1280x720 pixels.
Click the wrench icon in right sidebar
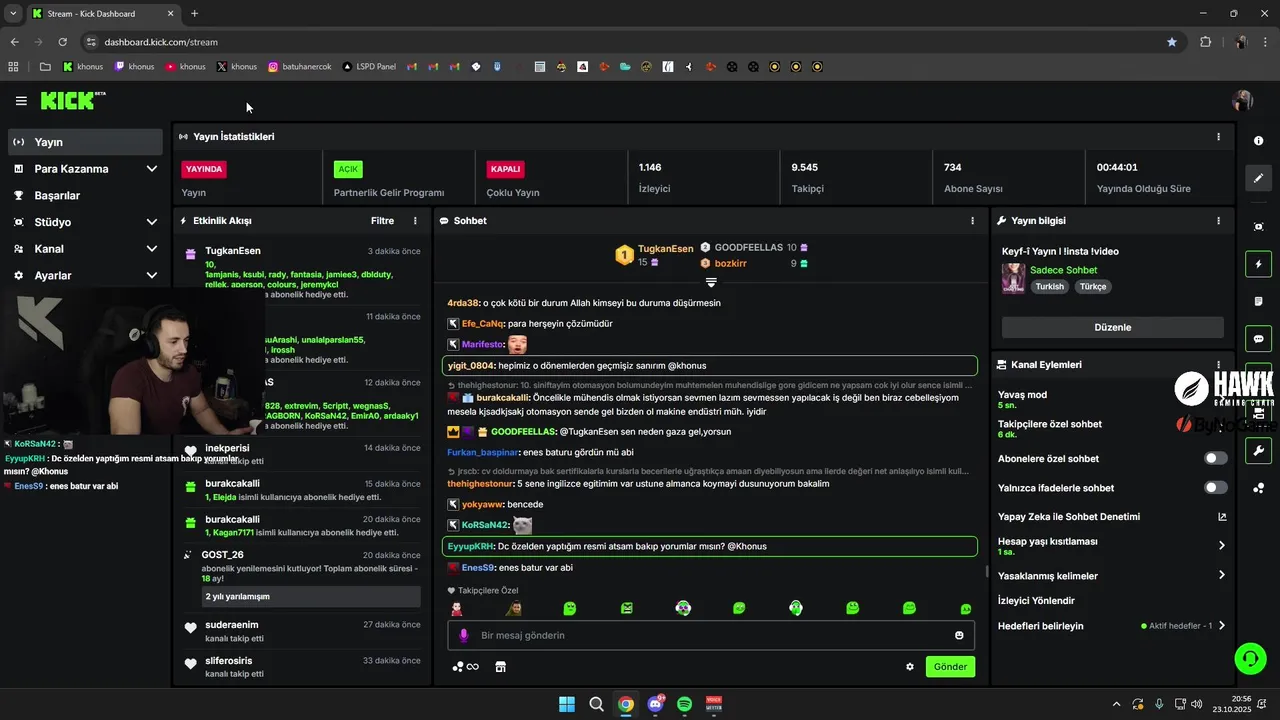click(1259, 451)
